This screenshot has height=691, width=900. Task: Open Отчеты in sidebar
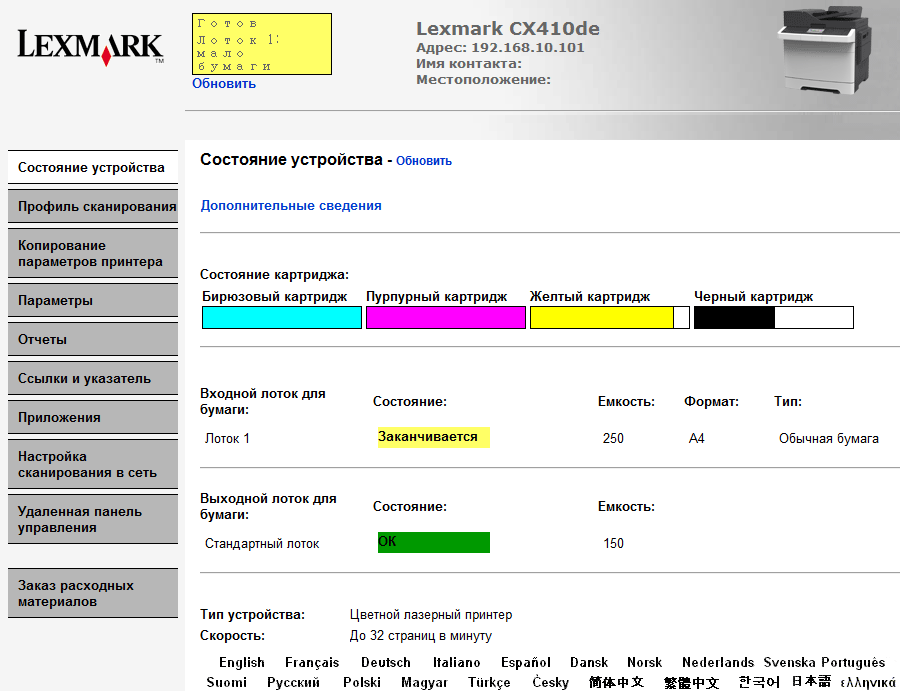coord(93,340)
